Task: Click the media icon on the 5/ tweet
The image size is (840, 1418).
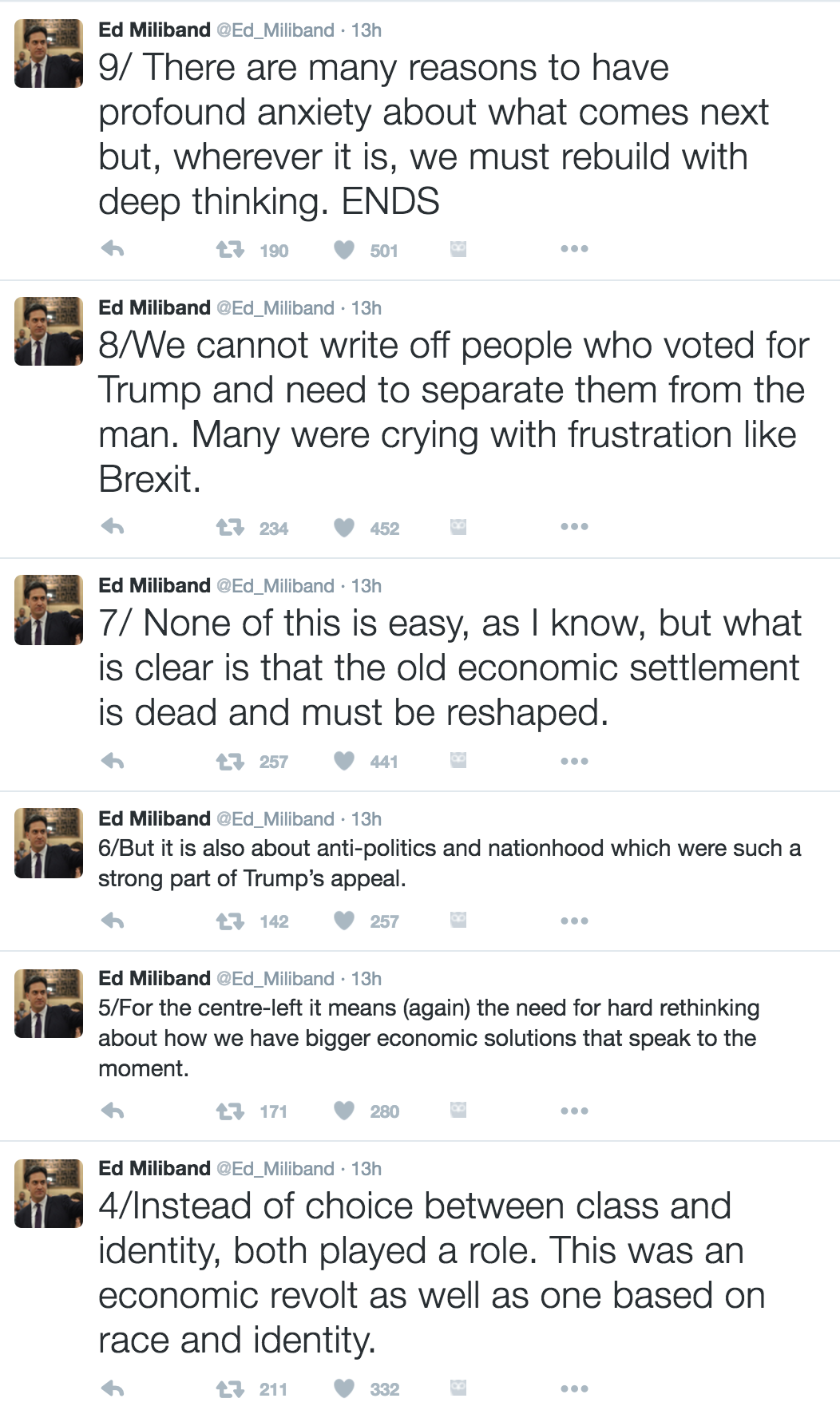Action: (458, 1110)
